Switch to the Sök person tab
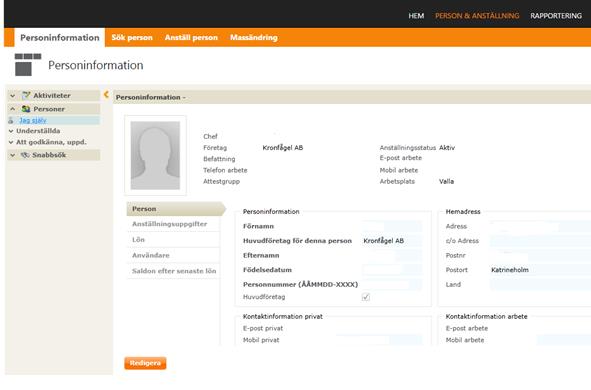Viewport: 591px width, 390px height. [132, 38]
